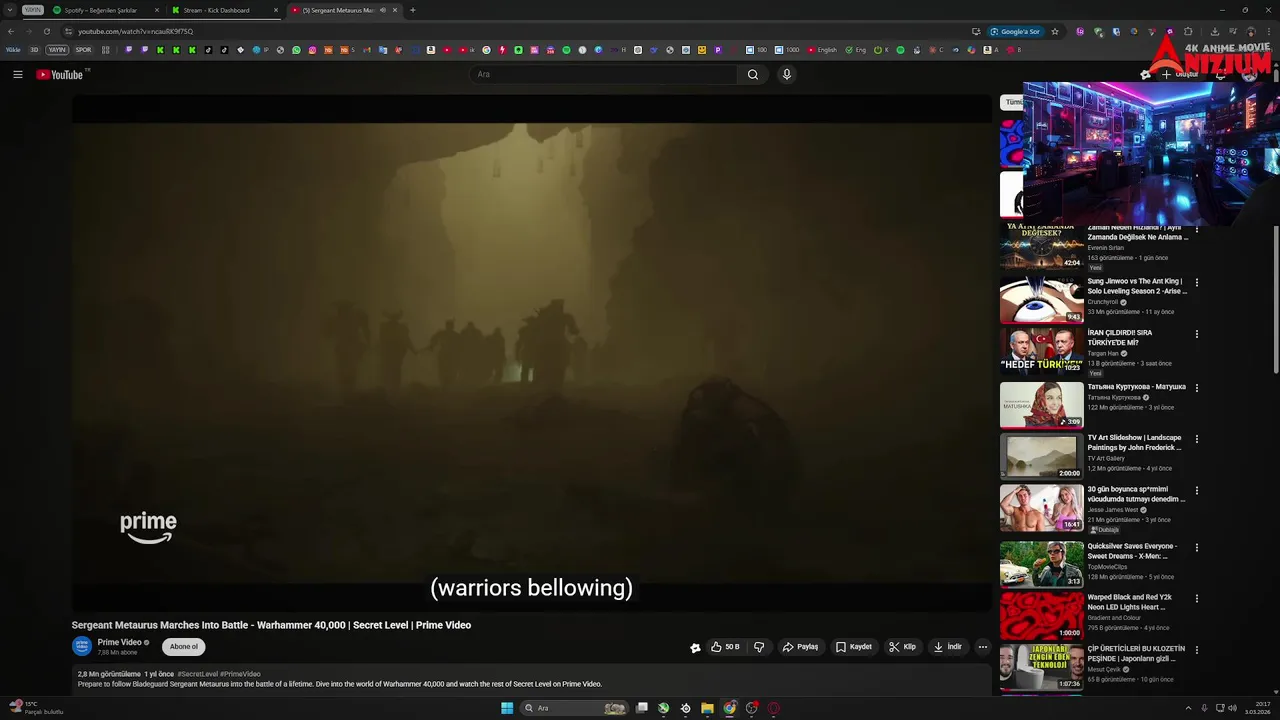
Task: Open Prime Video channel name link
Action: [119, 642]
